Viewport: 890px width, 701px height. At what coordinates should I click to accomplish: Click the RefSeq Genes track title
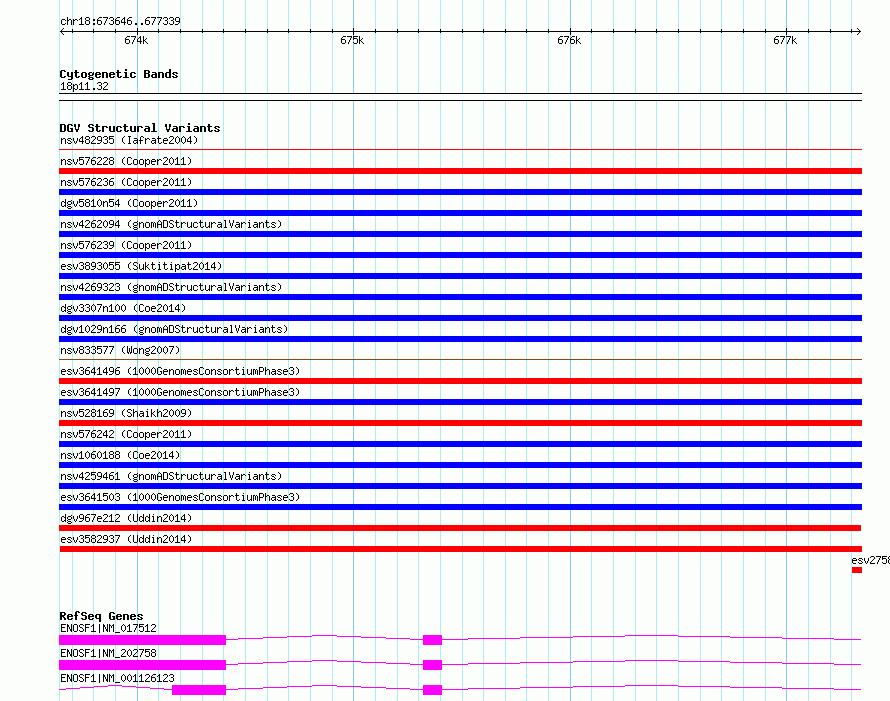[x=101, y=616]
